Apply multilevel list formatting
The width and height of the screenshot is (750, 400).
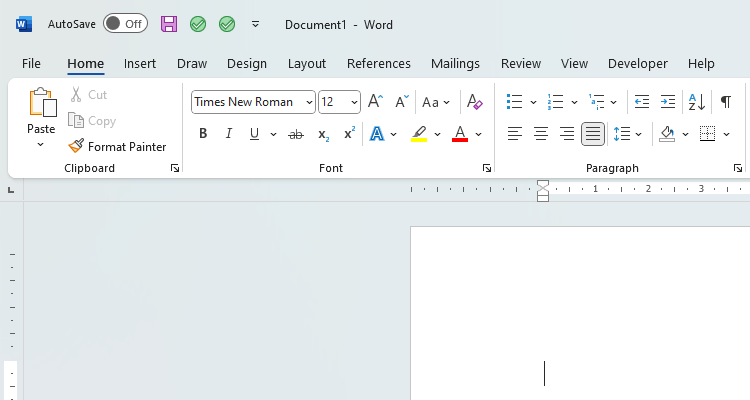596,101
